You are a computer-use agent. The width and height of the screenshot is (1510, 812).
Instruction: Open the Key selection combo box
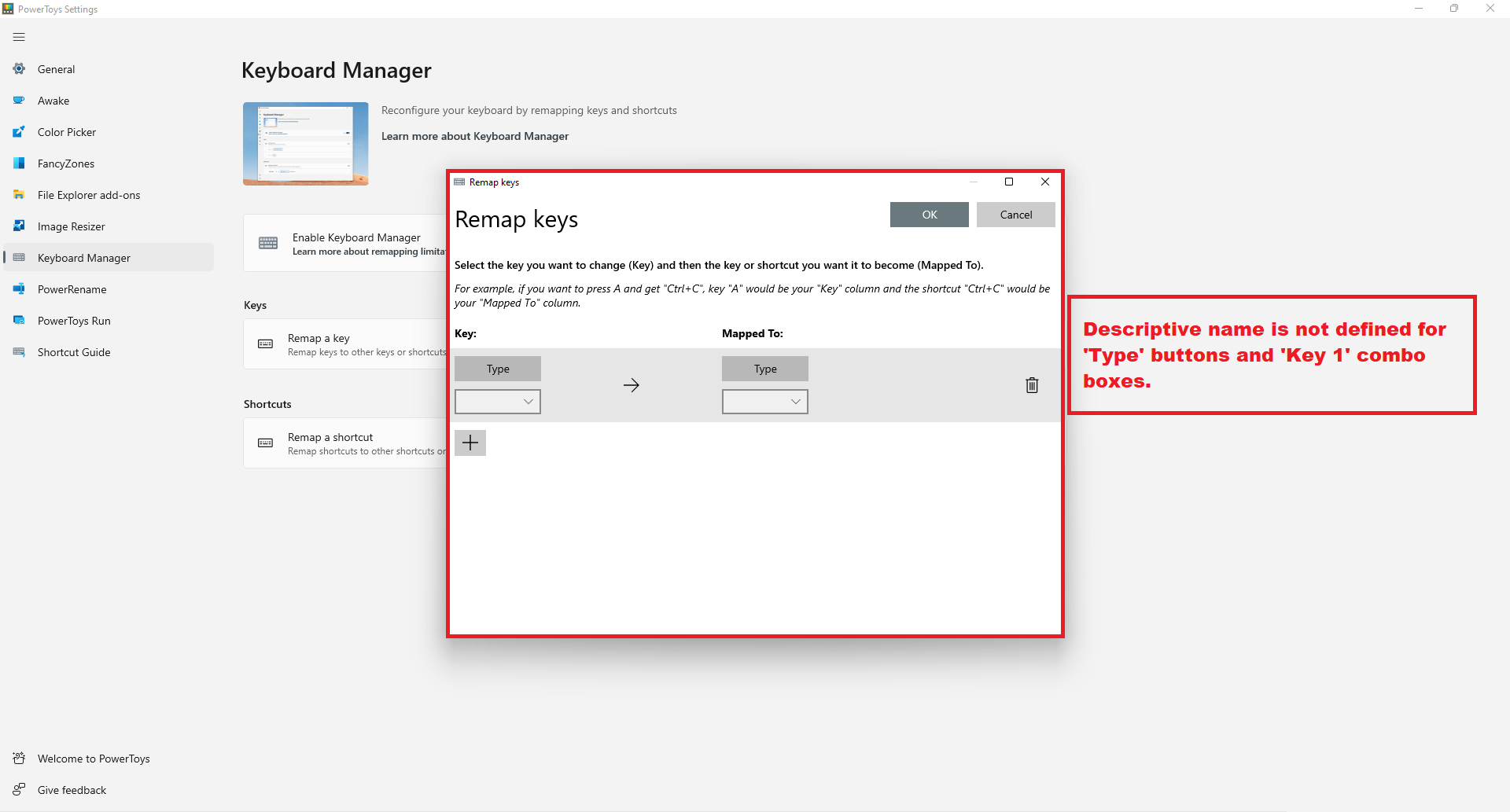point(497,401)
